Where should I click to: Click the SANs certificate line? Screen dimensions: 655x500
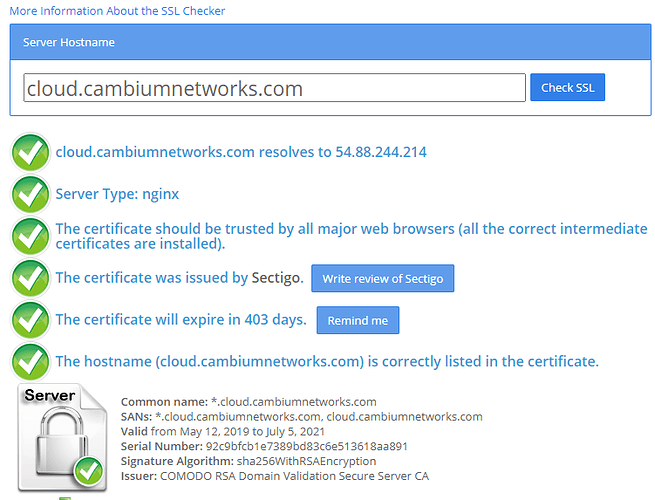coord(302,417)
